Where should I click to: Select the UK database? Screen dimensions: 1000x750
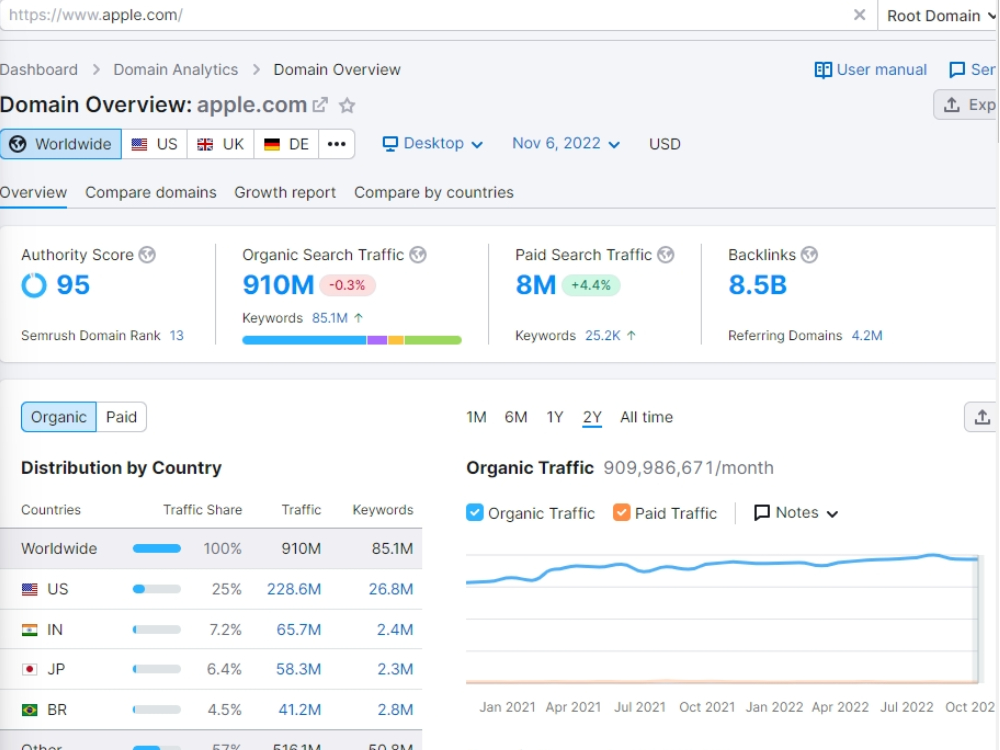[221, 144]
